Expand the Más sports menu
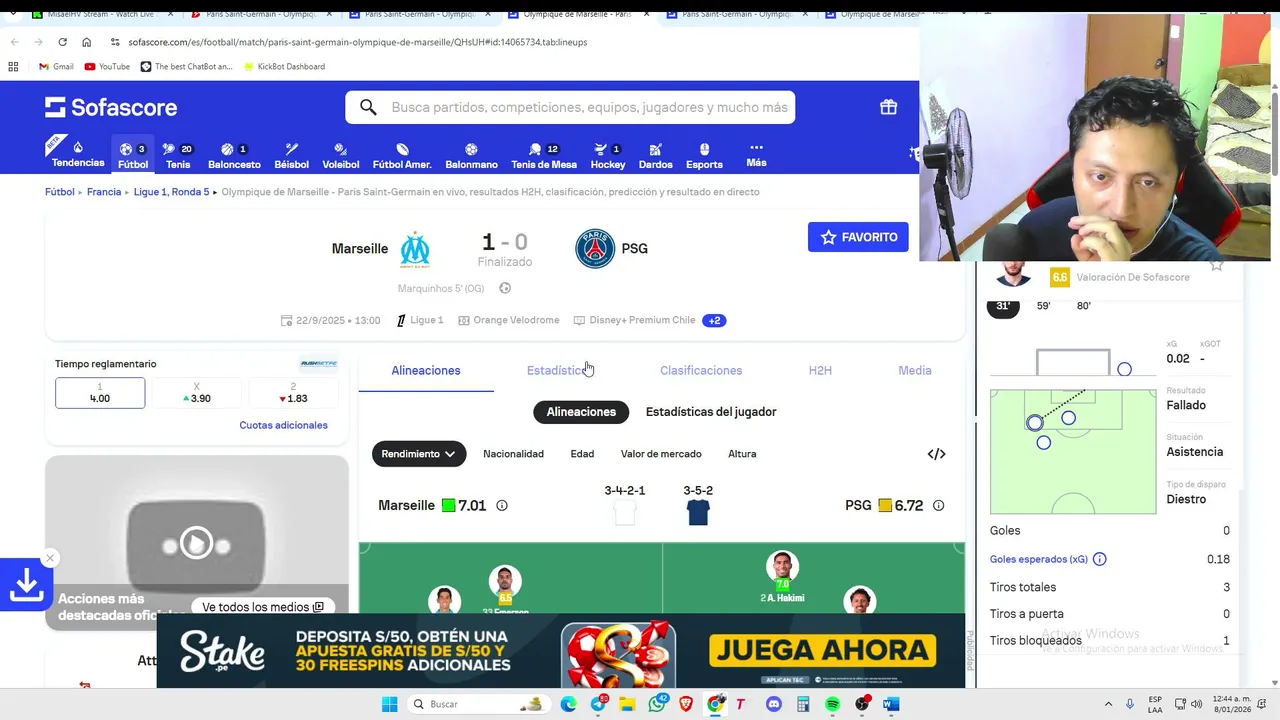This screenshot has height=720, width=1280. point(756,154)
